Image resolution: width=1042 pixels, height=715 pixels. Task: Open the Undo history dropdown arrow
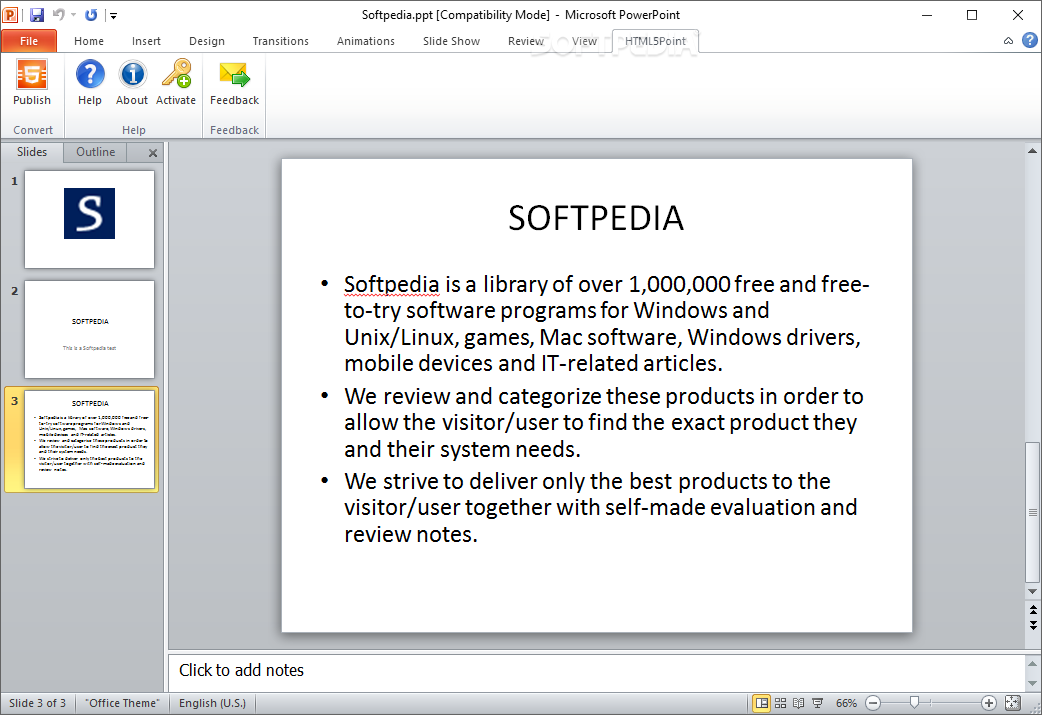click(73, 15)
